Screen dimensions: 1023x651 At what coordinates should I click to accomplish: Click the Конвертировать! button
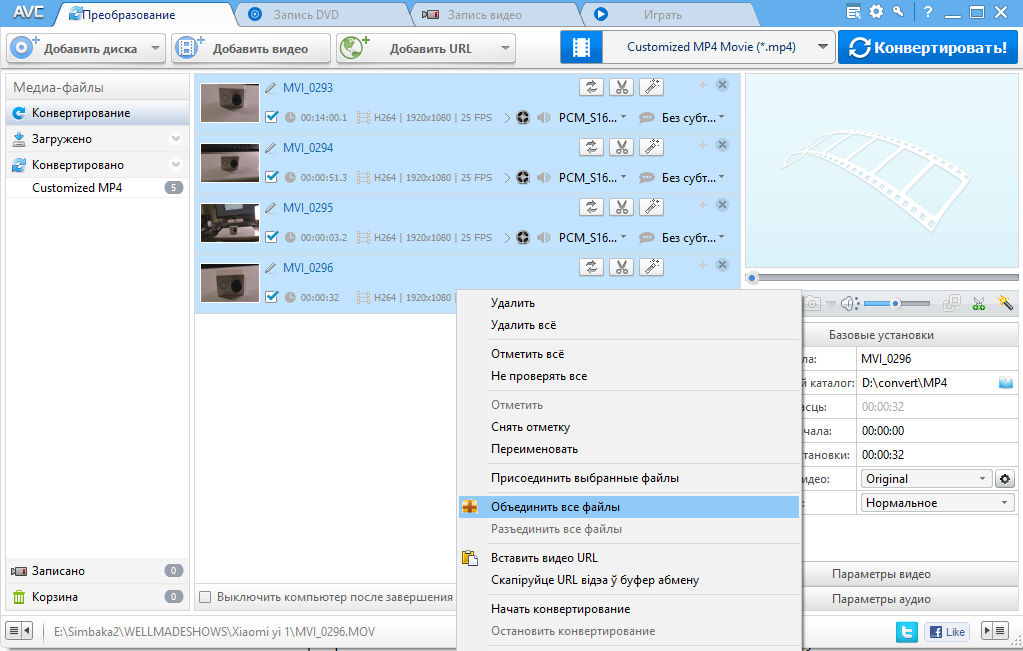[928, 47]
